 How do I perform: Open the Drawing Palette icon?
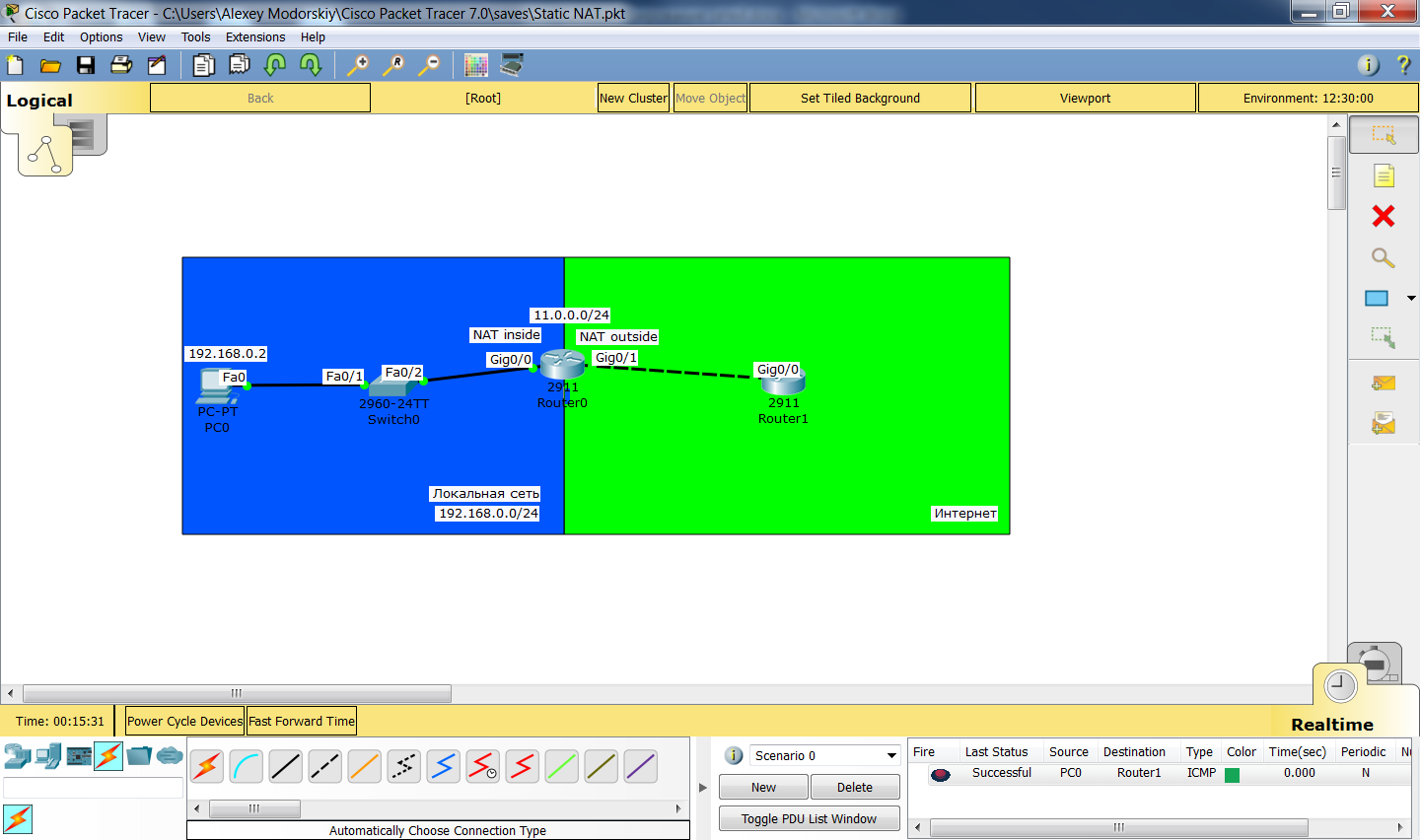[x=476, y=65]
